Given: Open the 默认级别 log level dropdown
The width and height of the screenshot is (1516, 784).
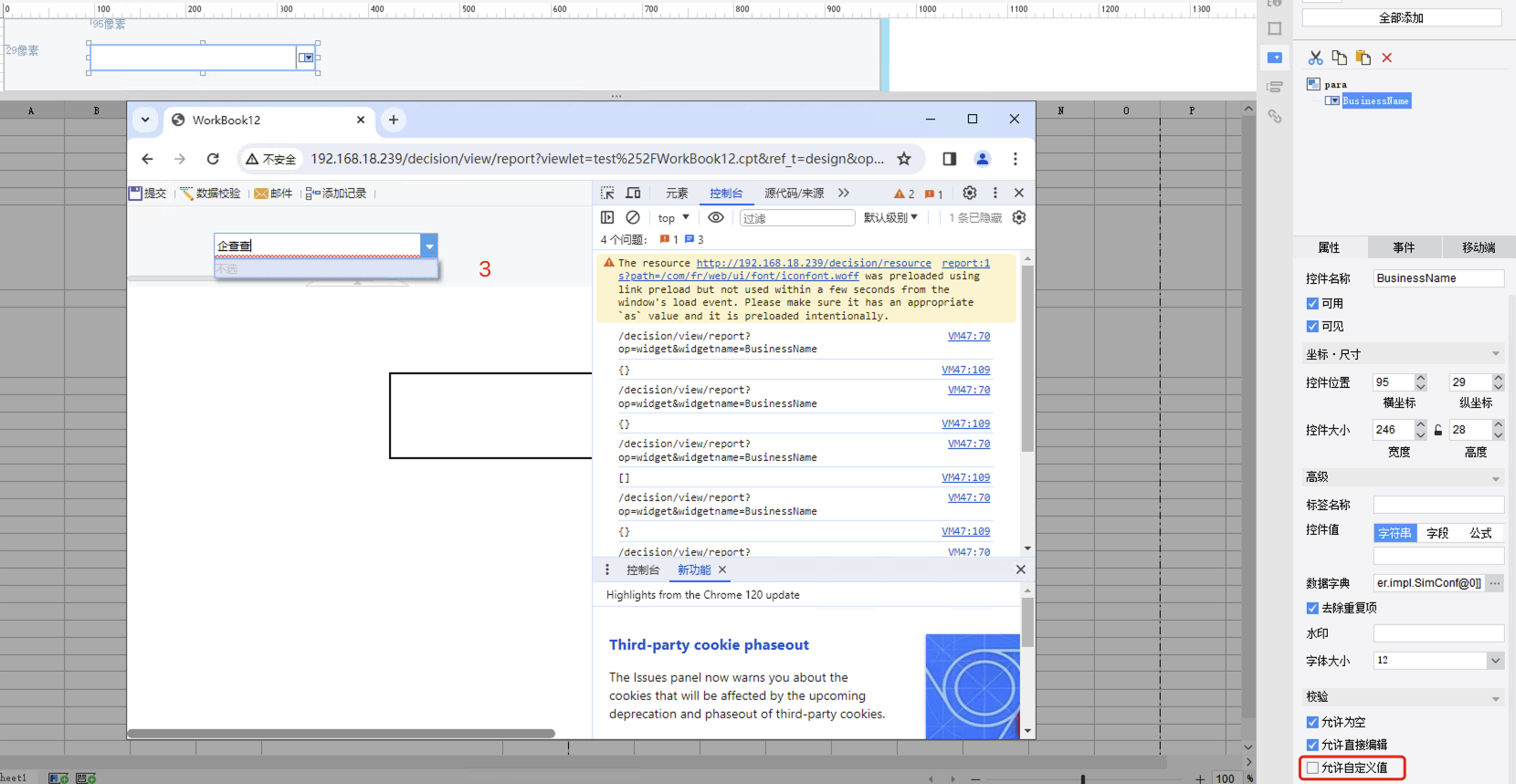Looking at the screenshot, I should pyautogui.click(x=890, y=218).
